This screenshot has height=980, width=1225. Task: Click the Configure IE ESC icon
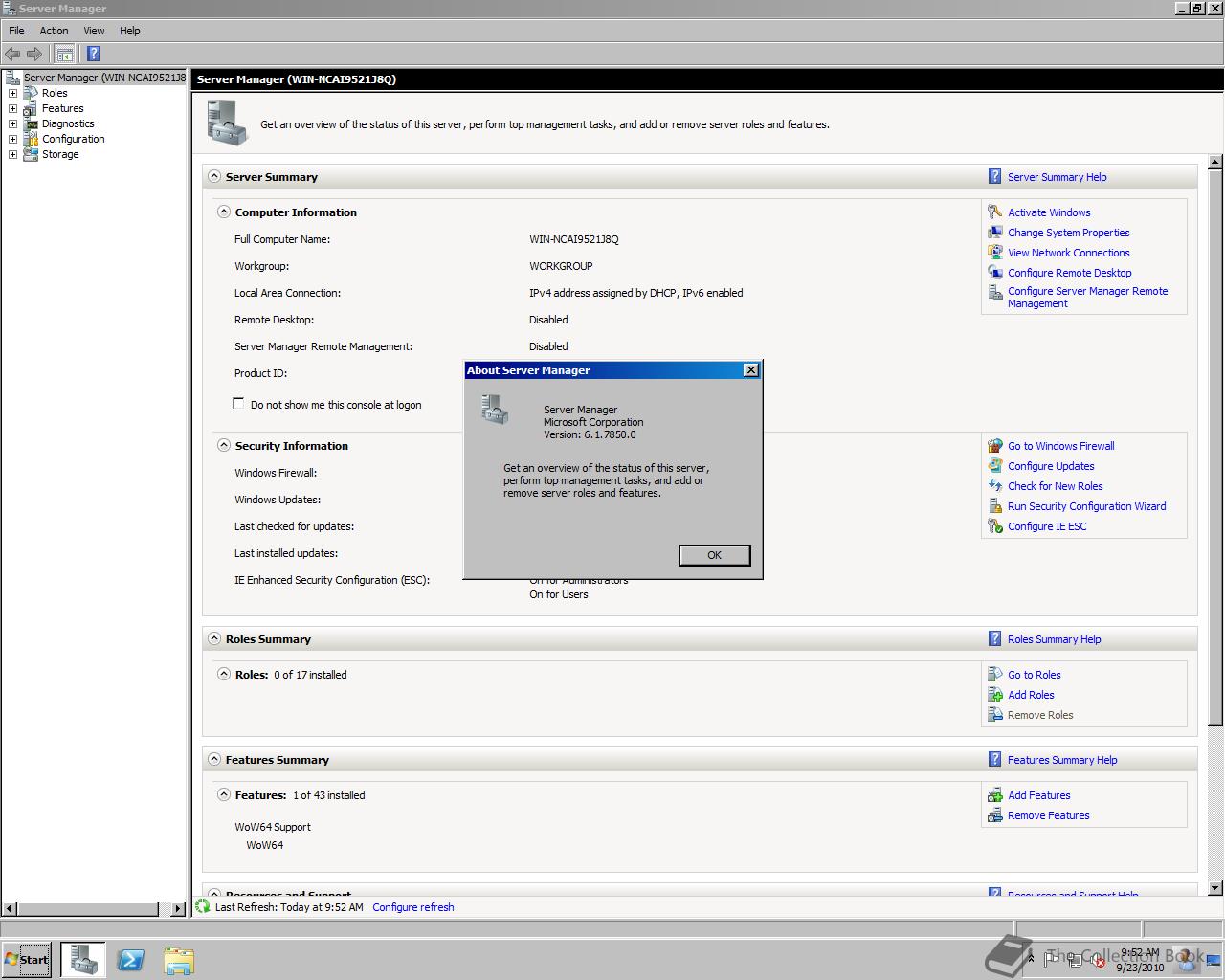pos(995,526)
